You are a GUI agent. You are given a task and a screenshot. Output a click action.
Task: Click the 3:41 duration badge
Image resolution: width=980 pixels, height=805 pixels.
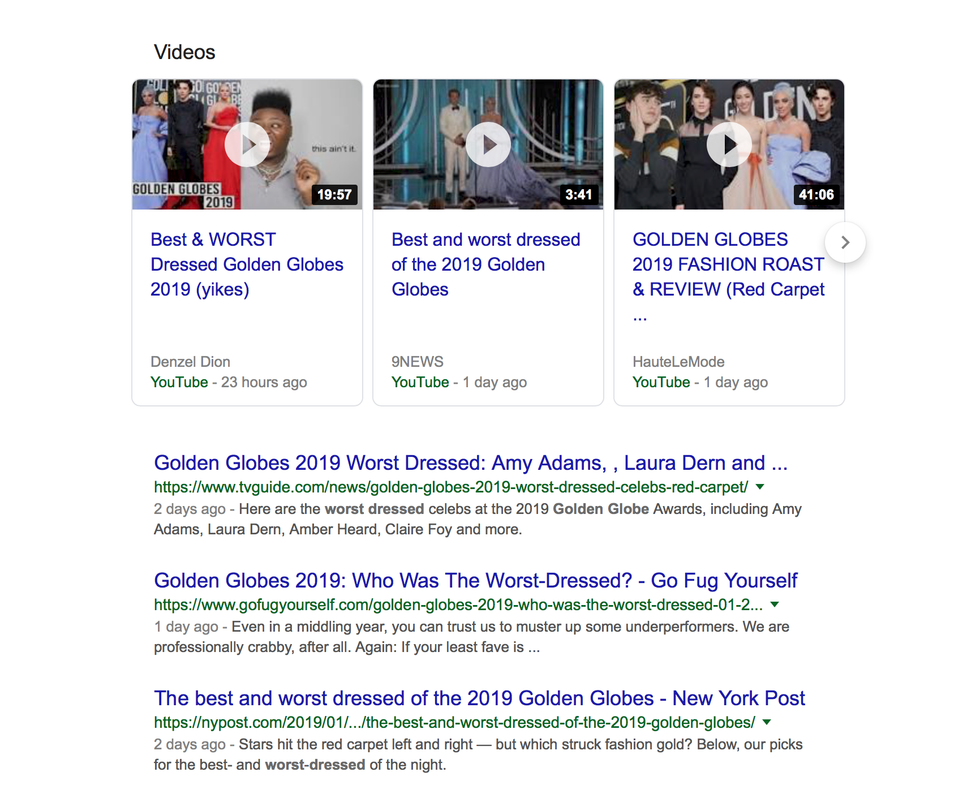579,194
